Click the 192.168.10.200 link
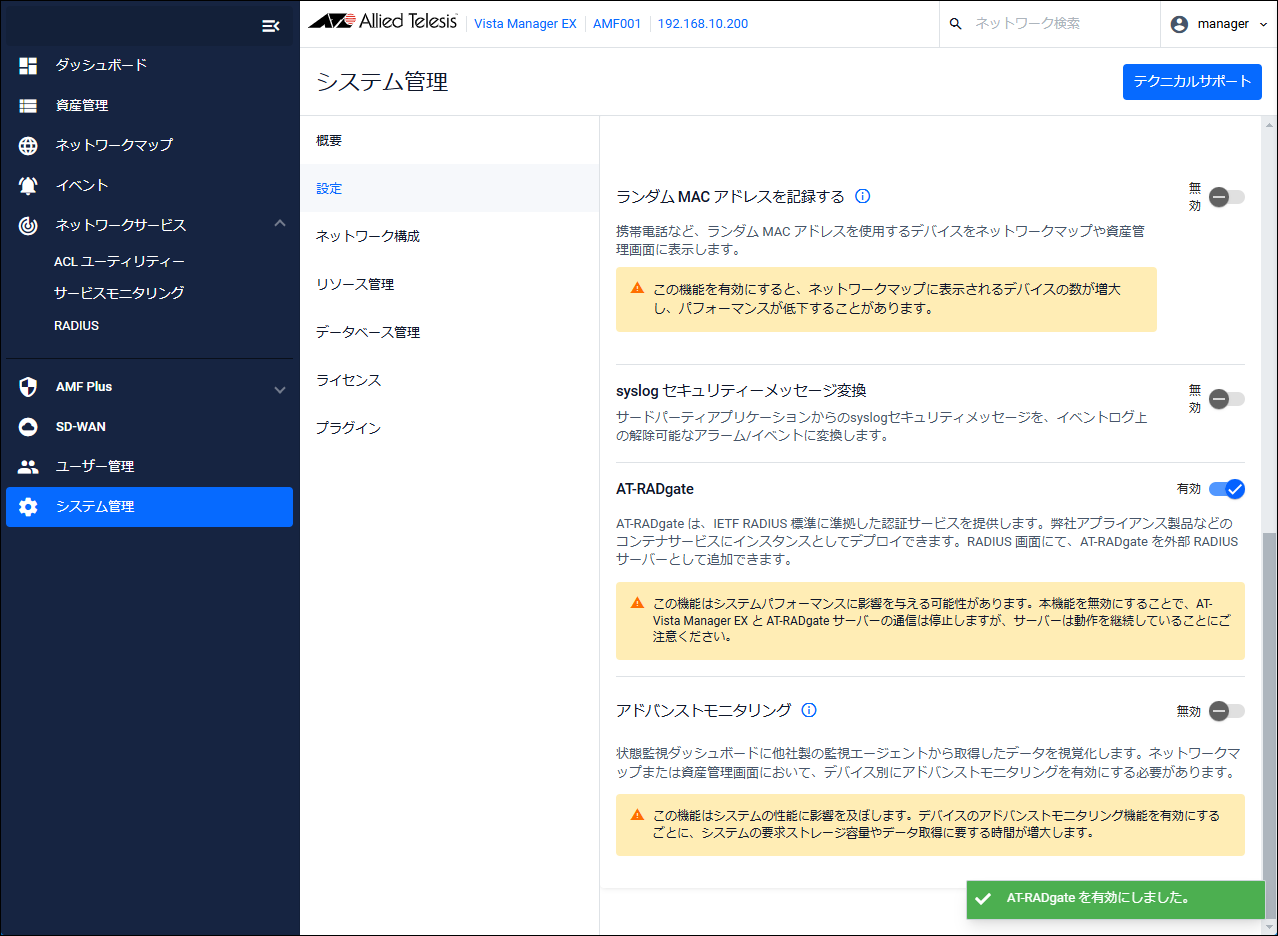 [703, 24]
